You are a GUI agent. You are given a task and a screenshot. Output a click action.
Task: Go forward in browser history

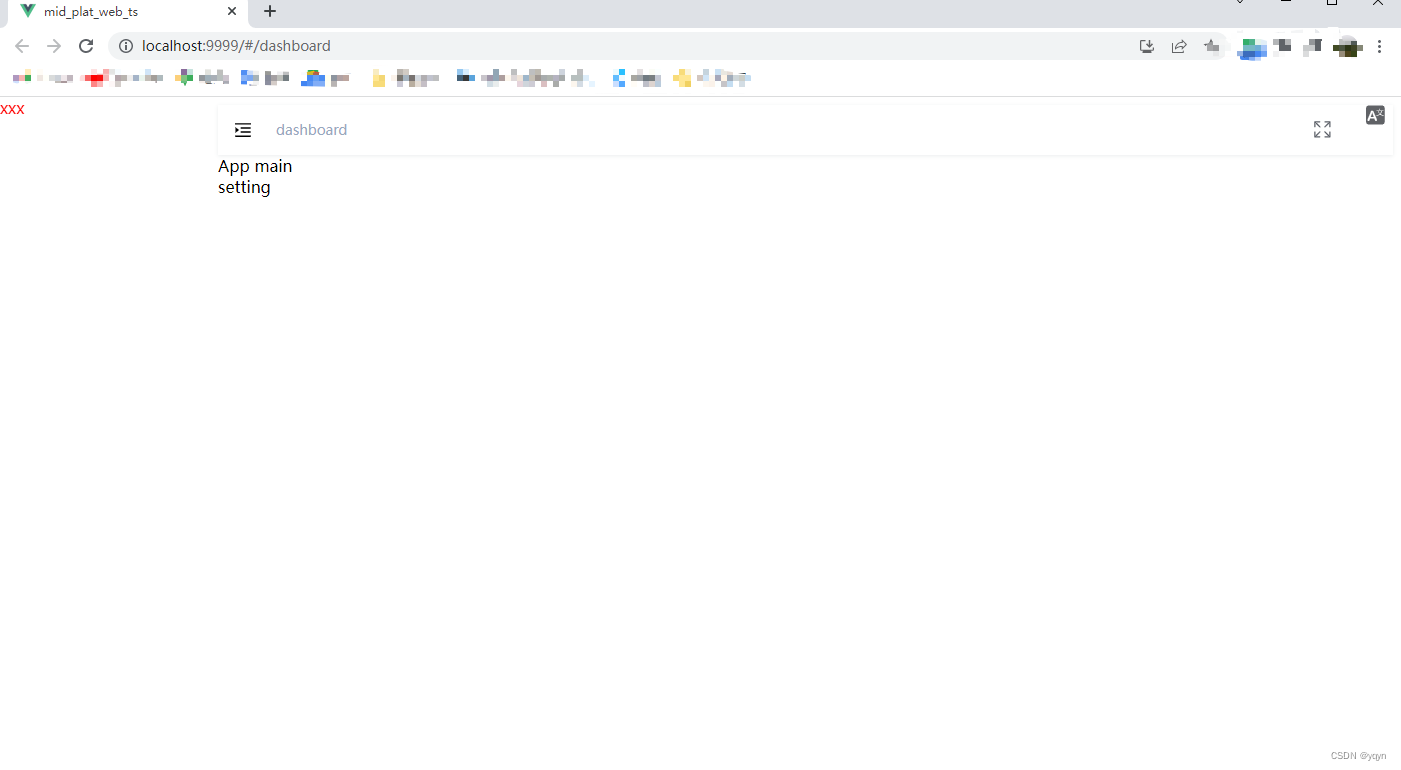pos(54,46)
